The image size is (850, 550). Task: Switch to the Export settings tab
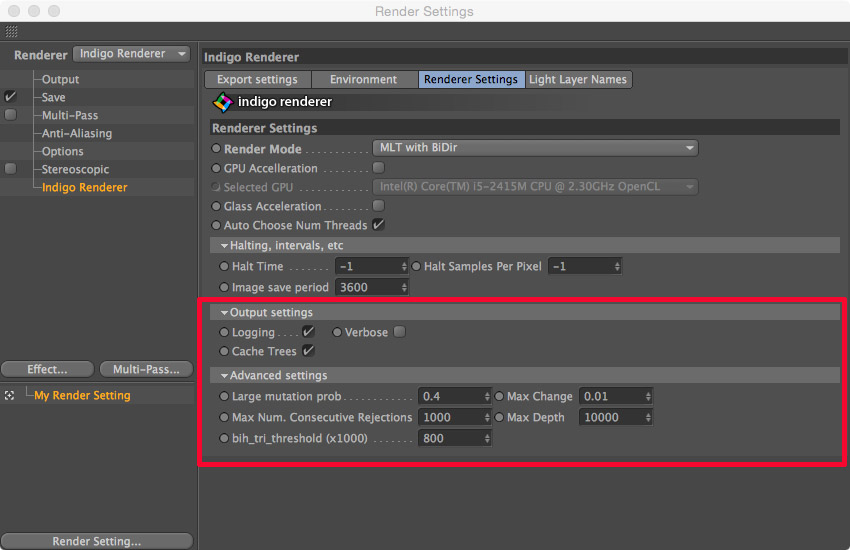[257, 80]
